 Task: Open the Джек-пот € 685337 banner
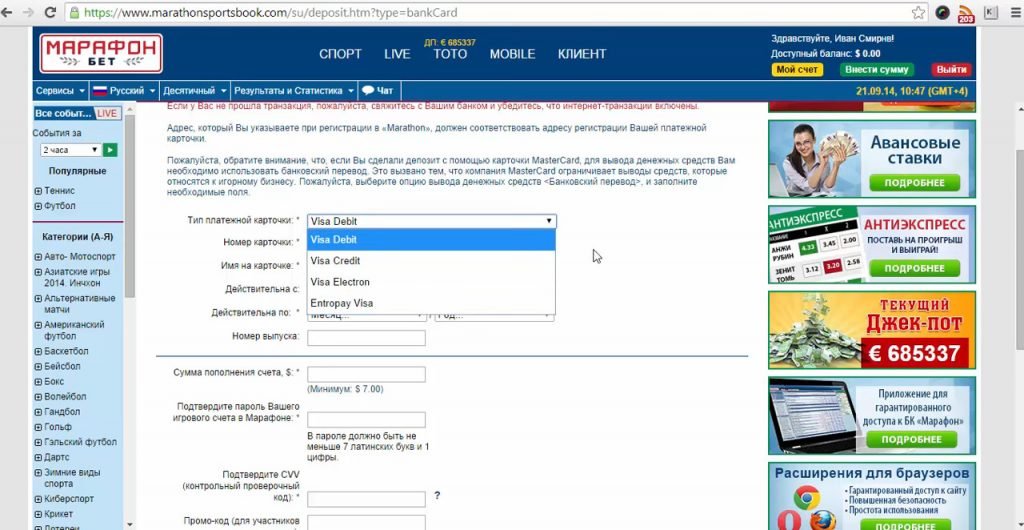[872, 330]
